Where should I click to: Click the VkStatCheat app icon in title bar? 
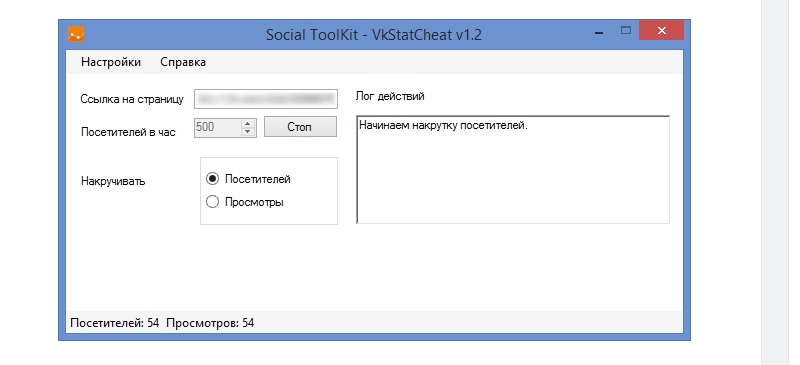click(x=76, y=34)
